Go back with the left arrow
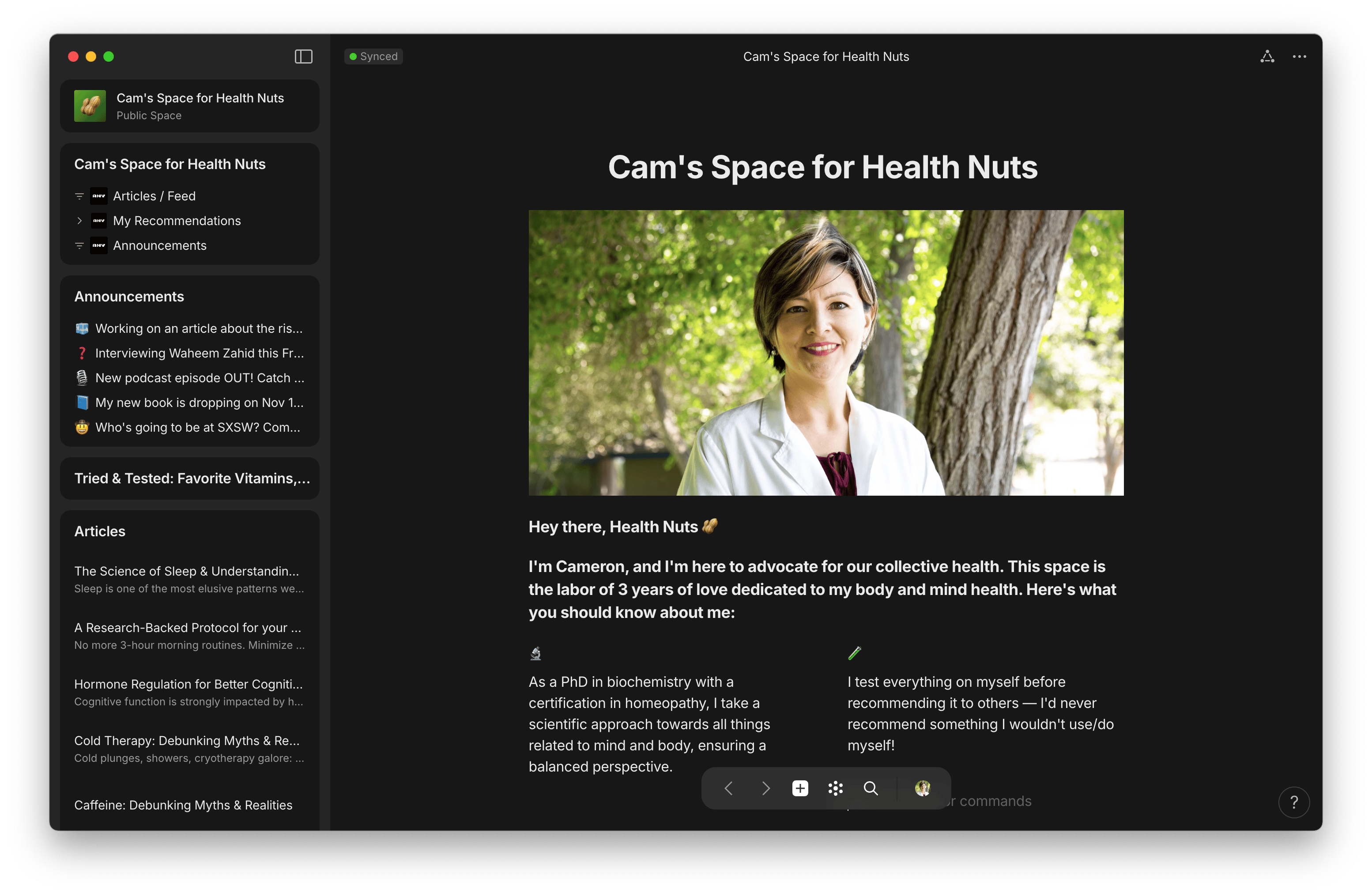Viewport: 1372px width, 896px height. 728,788
